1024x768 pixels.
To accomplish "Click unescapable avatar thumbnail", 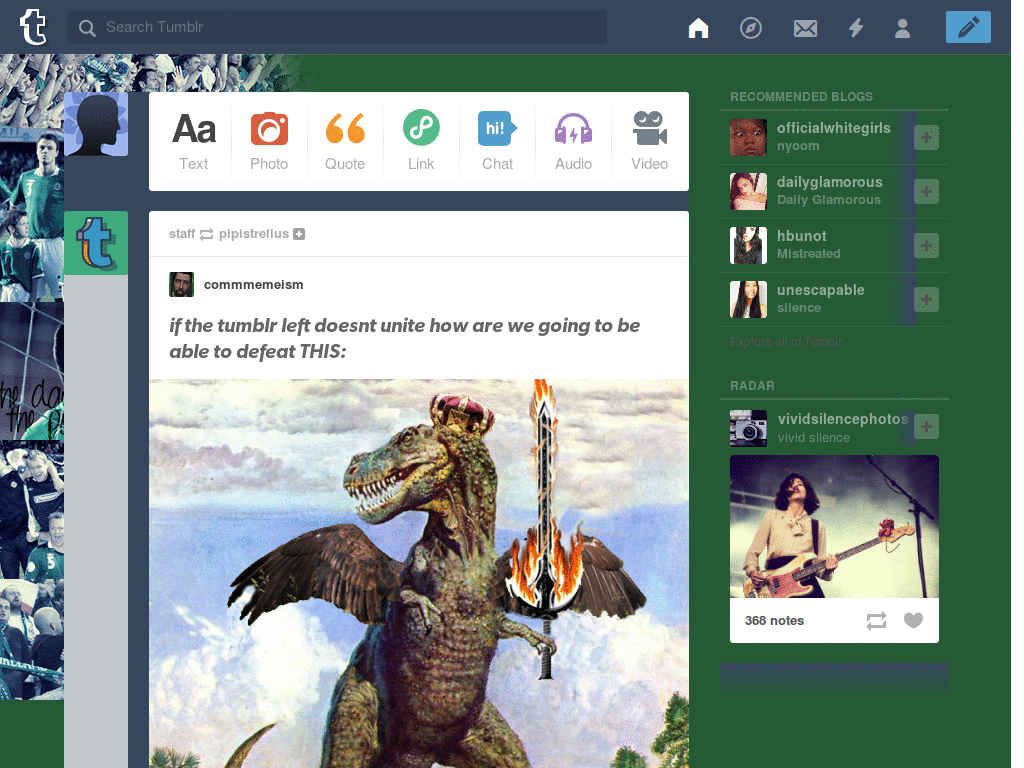I will pyautogui.click(x=748, y=300).
